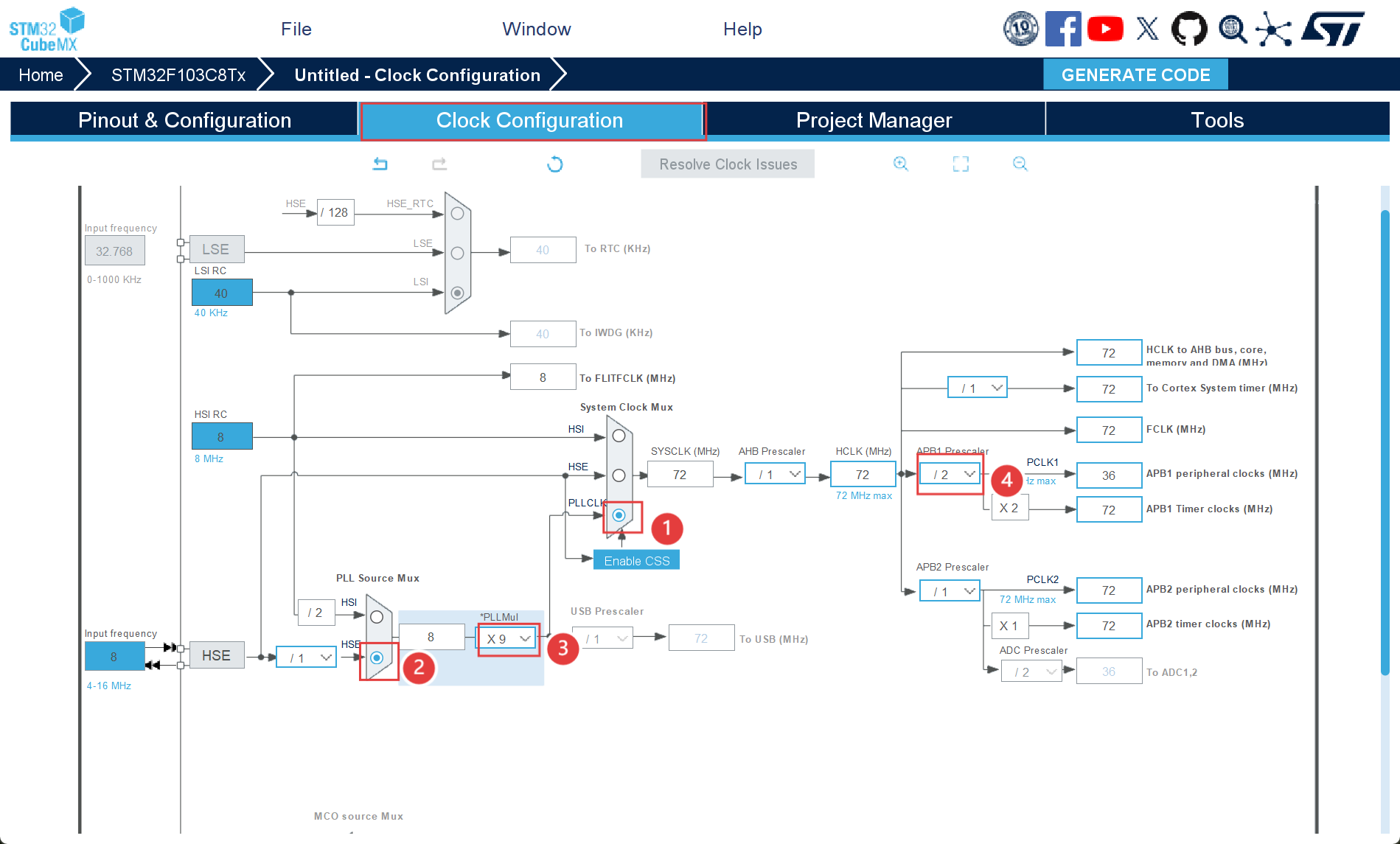
Task: Click the ST logo icon
Action: tap(1333, 29)
